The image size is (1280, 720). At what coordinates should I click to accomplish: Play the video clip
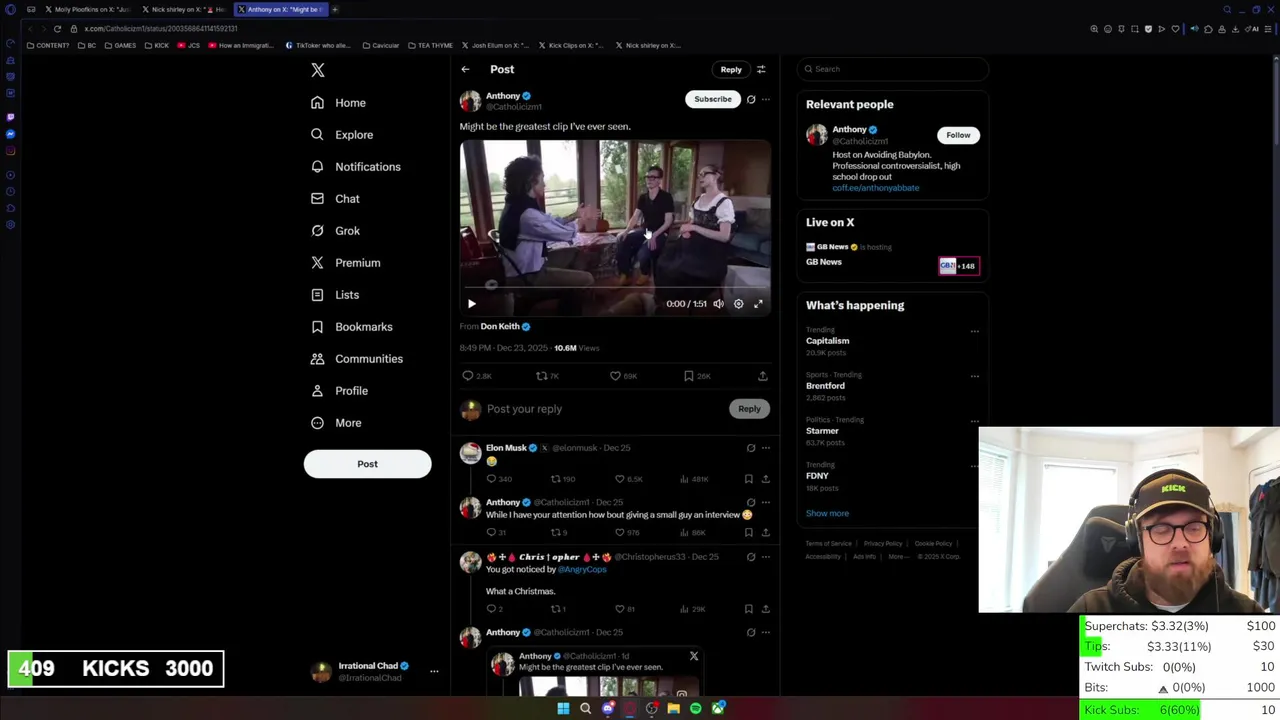click(x=472, y=304)
